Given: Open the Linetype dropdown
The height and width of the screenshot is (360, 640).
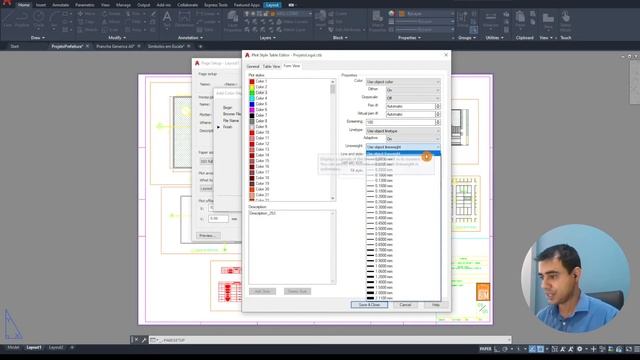Looking at the screenshot, I should (403, 131).
